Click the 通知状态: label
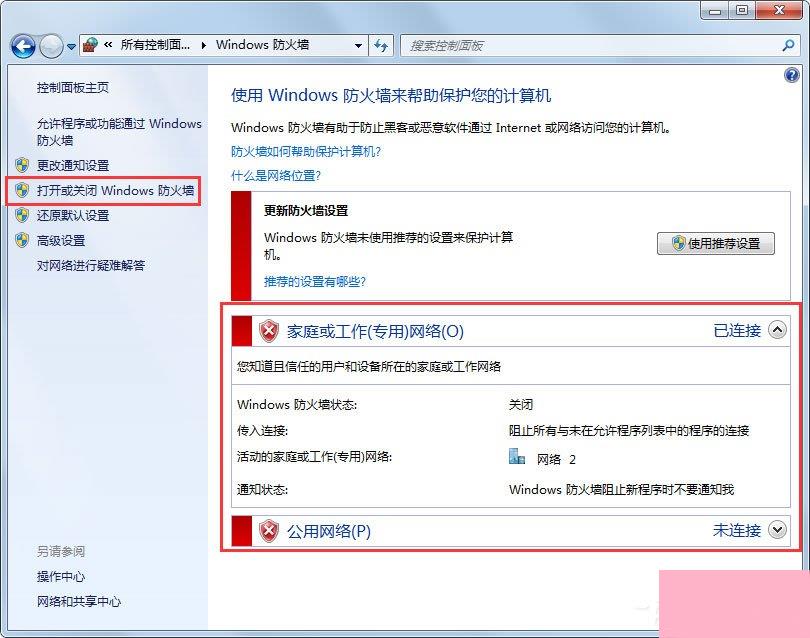810x638 pixels. [x=262, y=490]
